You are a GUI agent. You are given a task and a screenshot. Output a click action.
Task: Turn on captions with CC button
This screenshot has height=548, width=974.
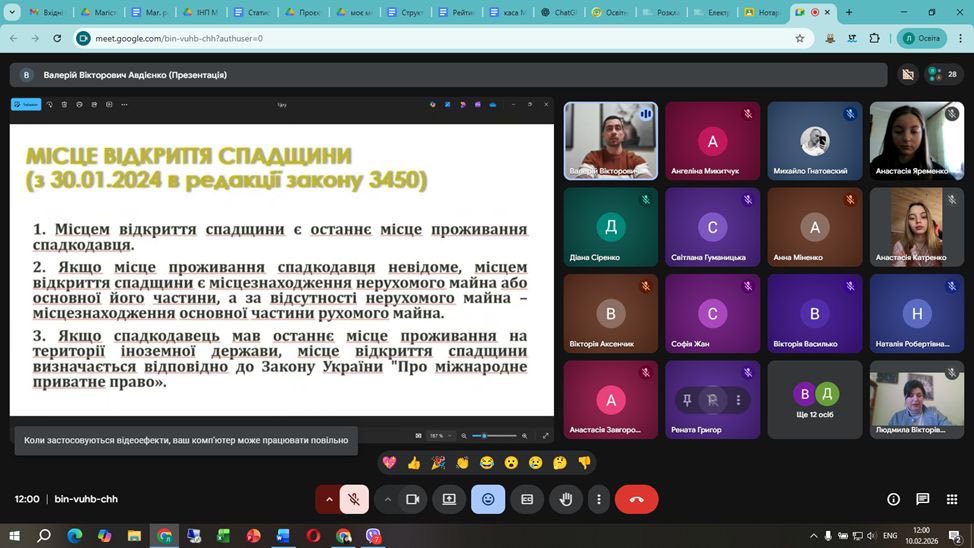[x=527, y=500]
